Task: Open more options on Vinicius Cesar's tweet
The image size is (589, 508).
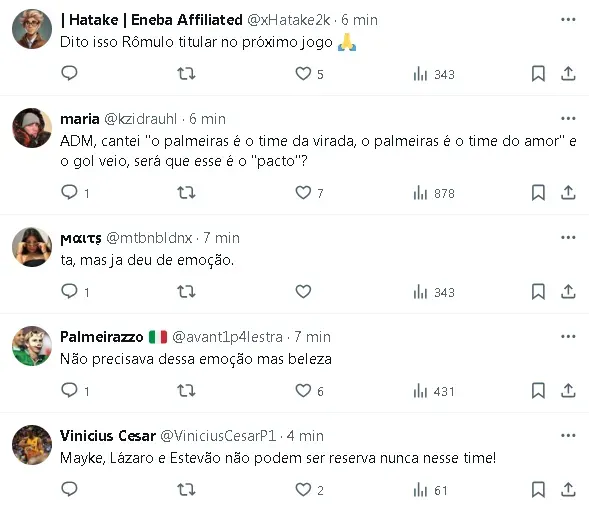Action: (568, 436)
